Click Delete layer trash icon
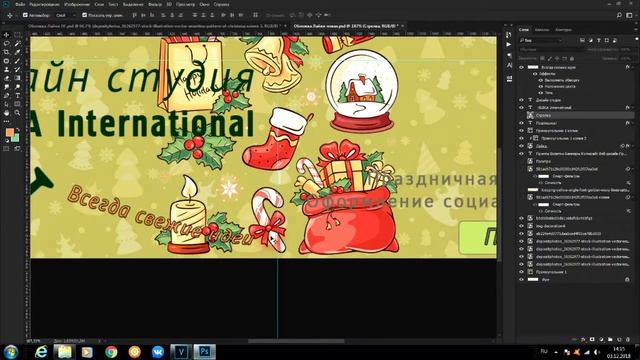Screen dimensions: 640x360 click(628, 339)
